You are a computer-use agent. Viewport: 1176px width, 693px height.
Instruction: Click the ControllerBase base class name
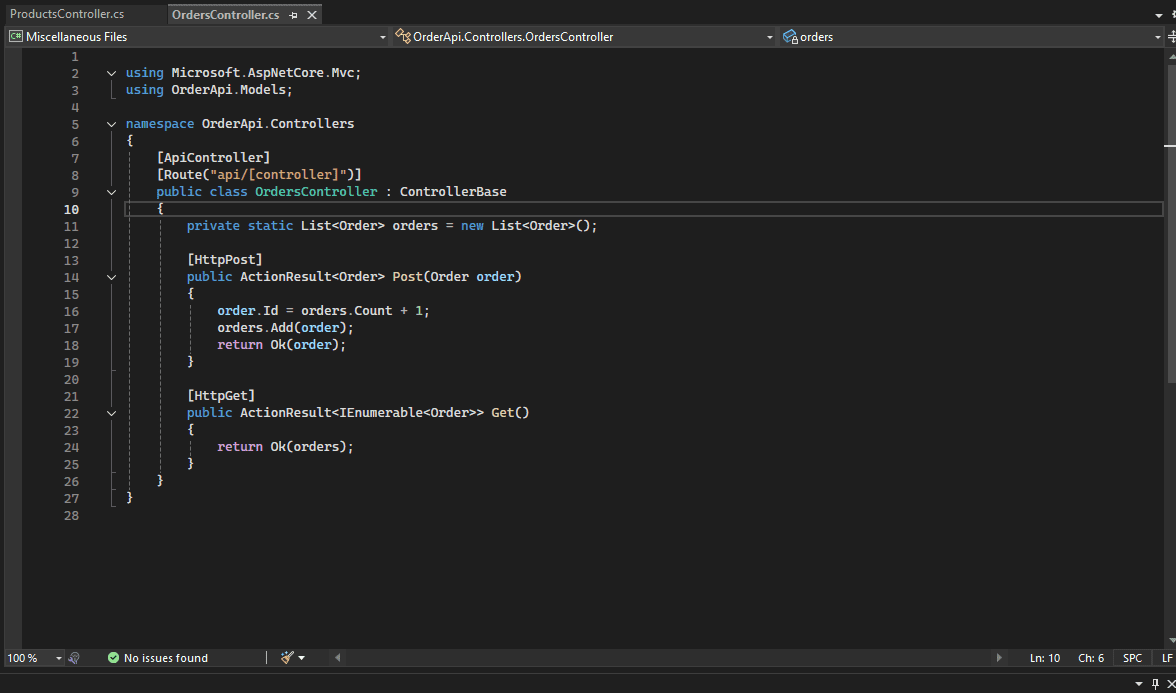(x=453, y=192)
